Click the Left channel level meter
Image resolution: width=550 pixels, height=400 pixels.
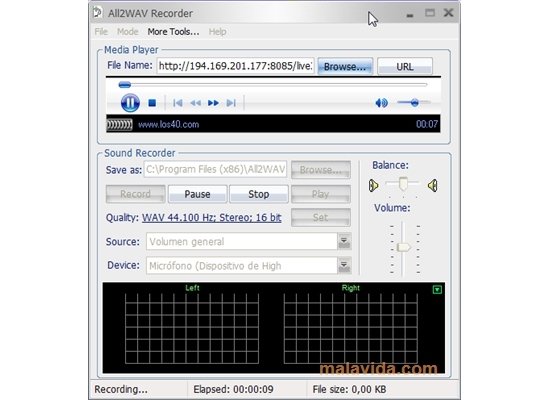192,328
